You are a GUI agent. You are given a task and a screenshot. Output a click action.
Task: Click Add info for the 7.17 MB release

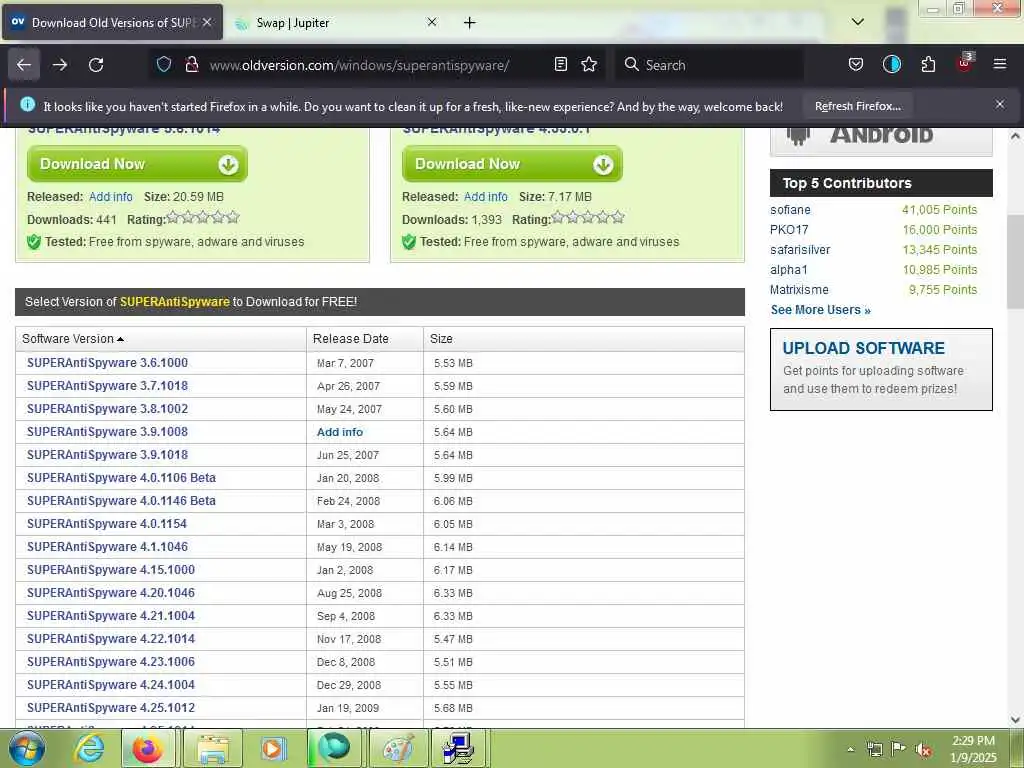pos(485,197)
